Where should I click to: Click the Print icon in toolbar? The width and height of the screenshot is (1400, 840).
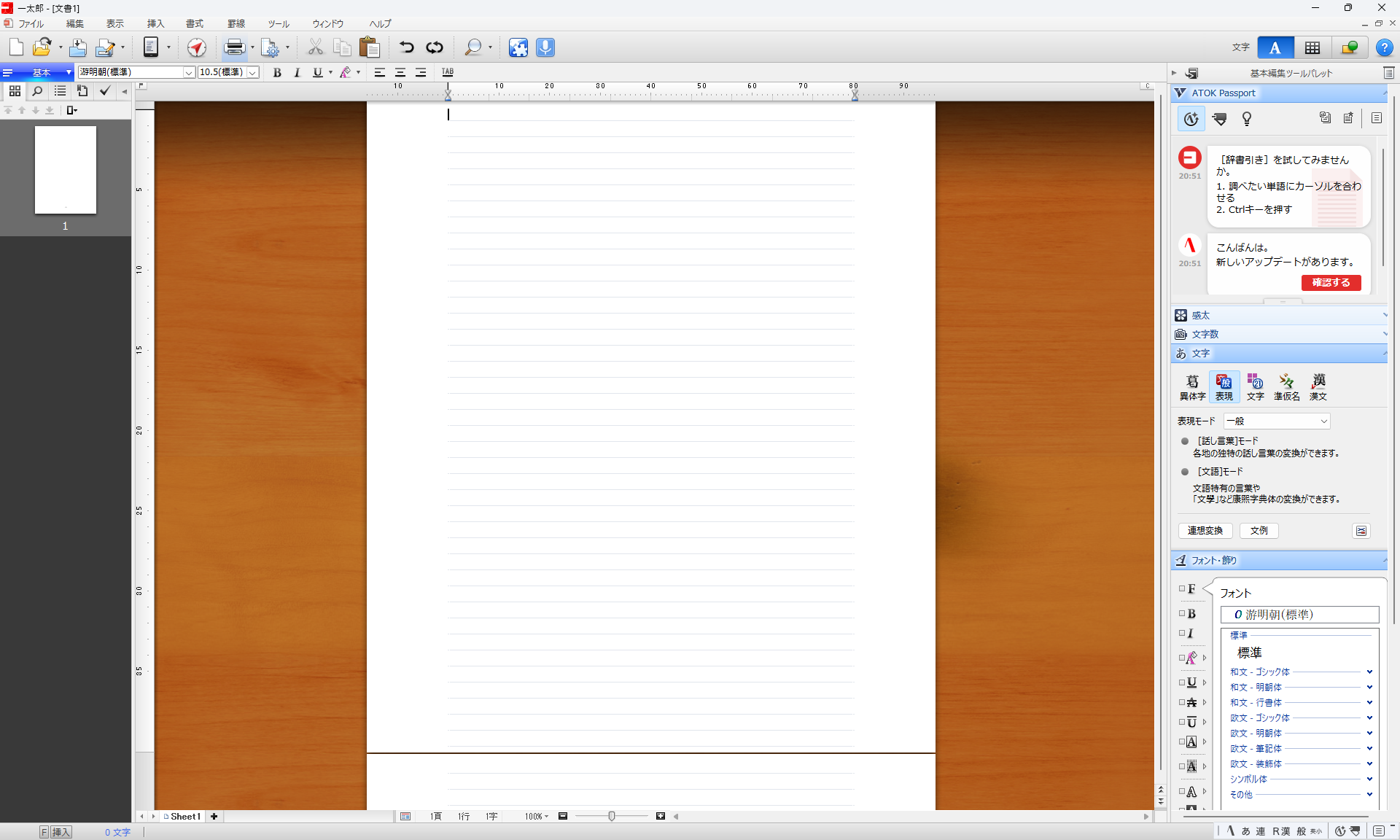[235, 47]
